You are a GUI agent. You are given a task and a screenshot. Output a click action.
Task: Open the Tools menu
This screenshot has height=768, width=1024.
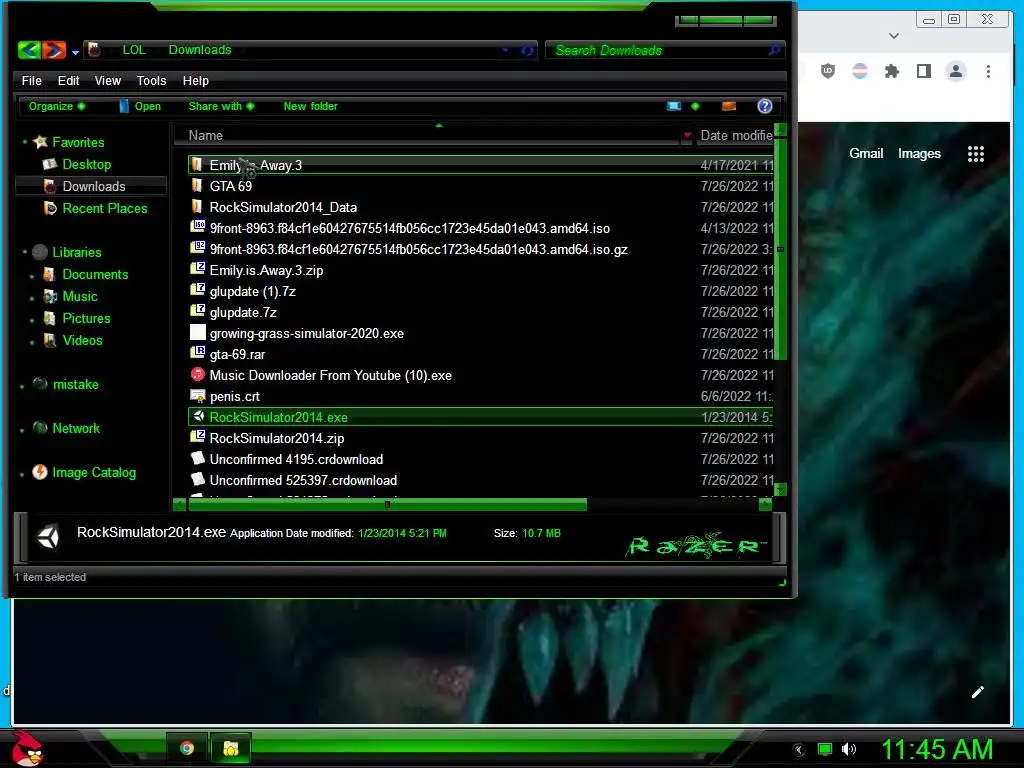(x=152, y=80)
